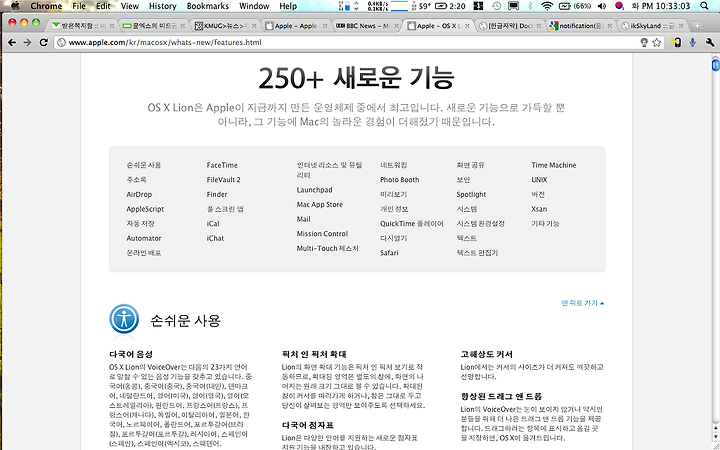The image size is (720, 450).
Task: Click the vertical scrollbar thumb
Action: [x=715, y=63]
